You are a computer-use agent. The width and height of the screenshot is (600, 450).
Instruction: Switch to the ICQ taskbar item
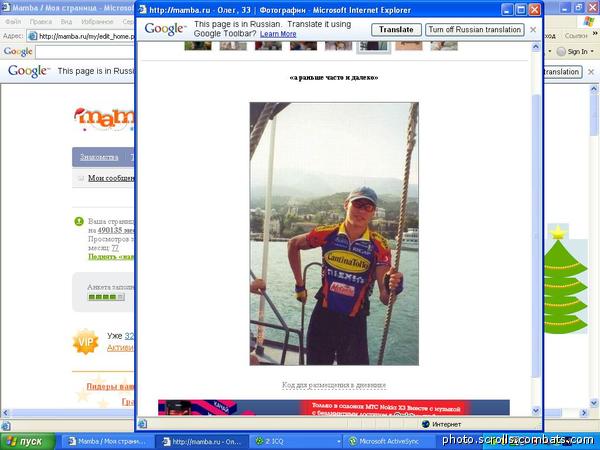point(296,442)
